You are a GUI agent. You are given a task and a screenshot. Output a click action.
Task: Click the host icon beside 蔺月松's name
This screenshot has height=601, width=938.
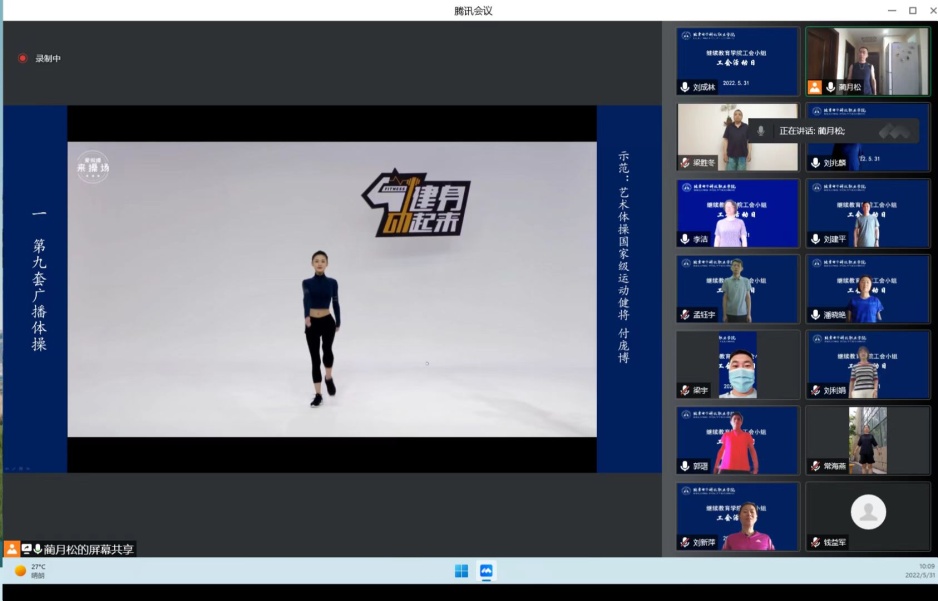click(x=815, y=87)
